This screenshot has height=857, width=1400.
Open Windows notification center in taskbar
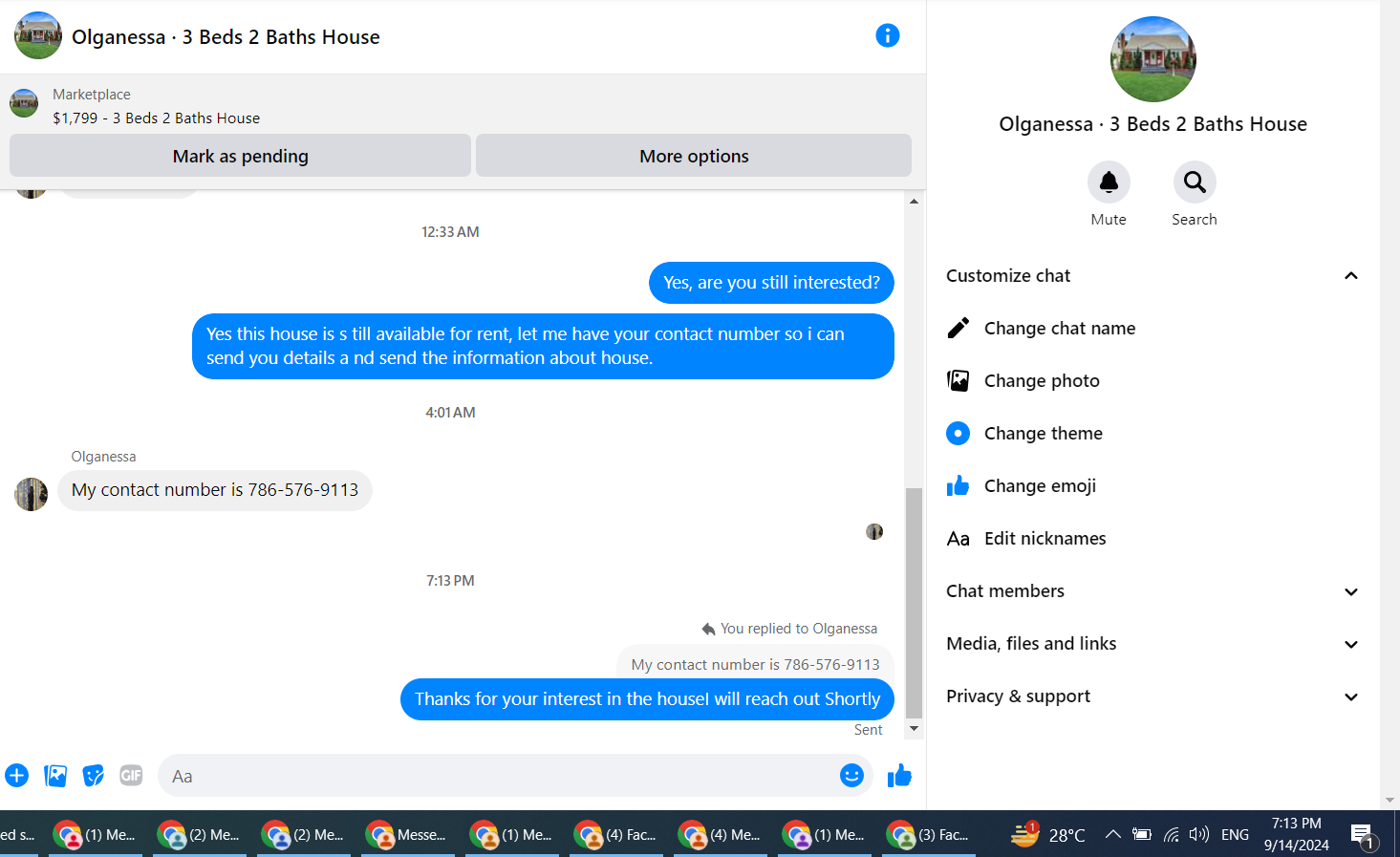point(1364,835)
